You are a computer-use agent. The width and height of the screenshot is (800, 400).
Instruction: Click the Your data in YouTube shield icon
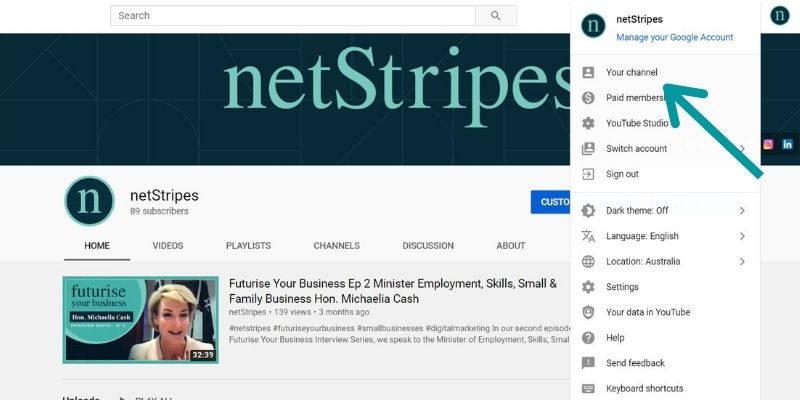(x=588, y=312)
